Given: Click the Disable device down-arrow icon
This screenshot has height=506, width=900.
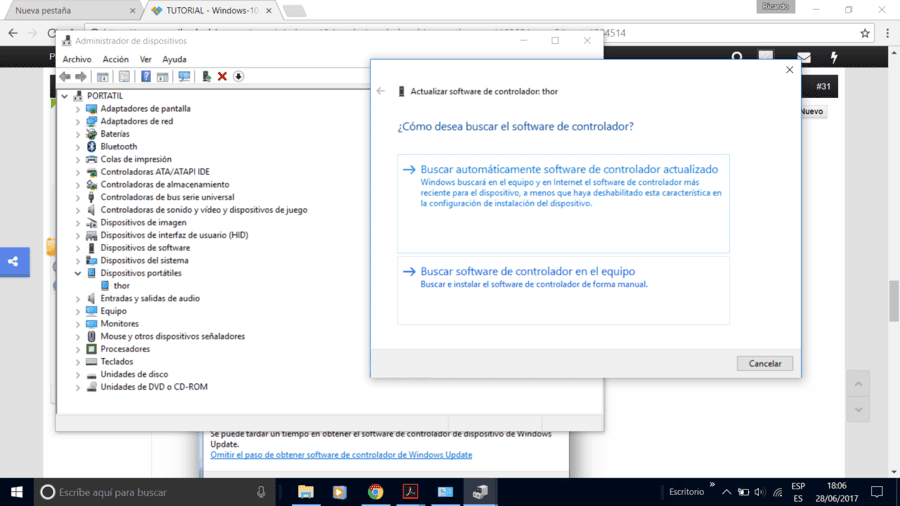Looking at the screenshot, I should pyautogui.click(x=239, y=76).
